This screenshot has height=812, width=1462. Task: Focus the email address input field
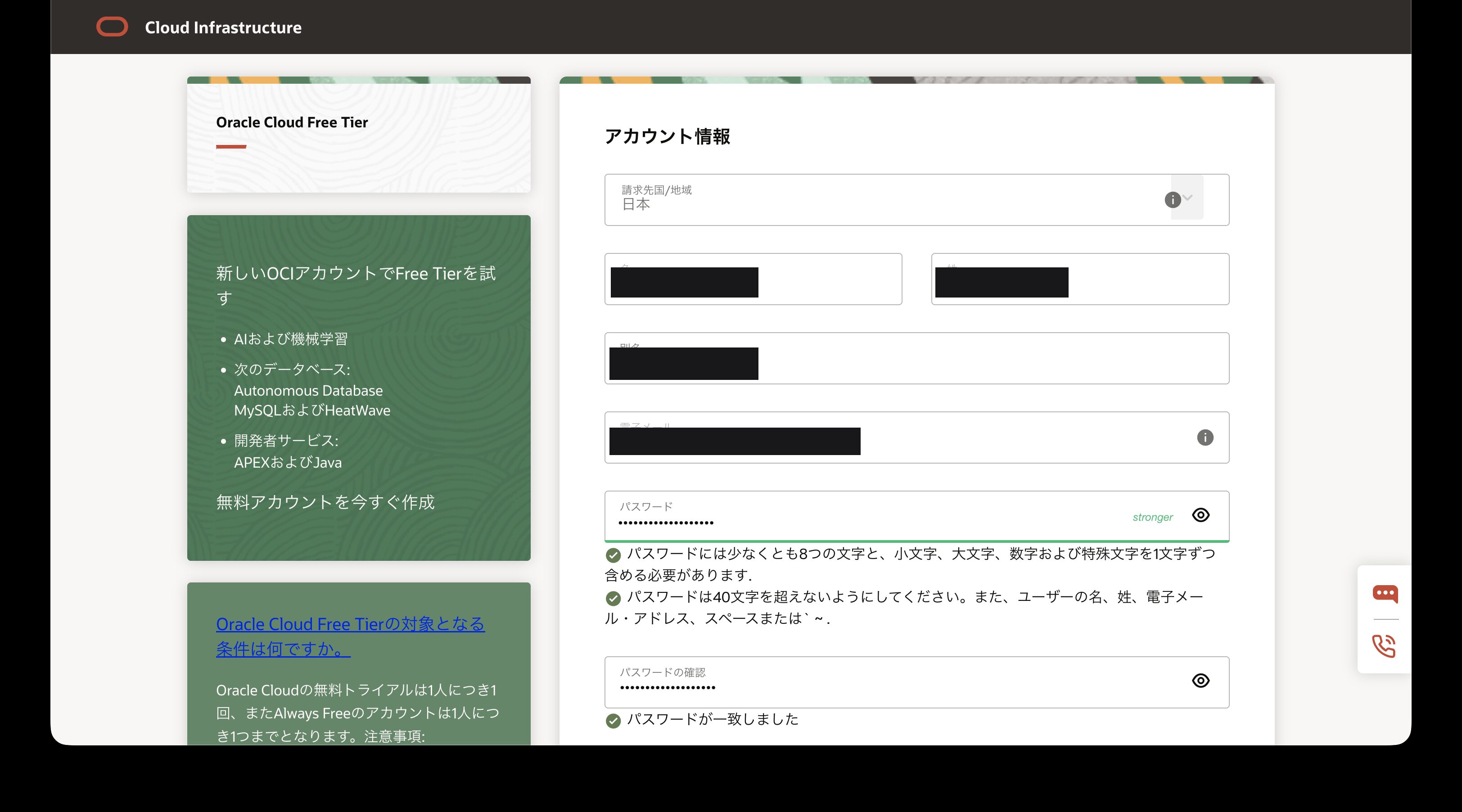click(x=916, y=438)
